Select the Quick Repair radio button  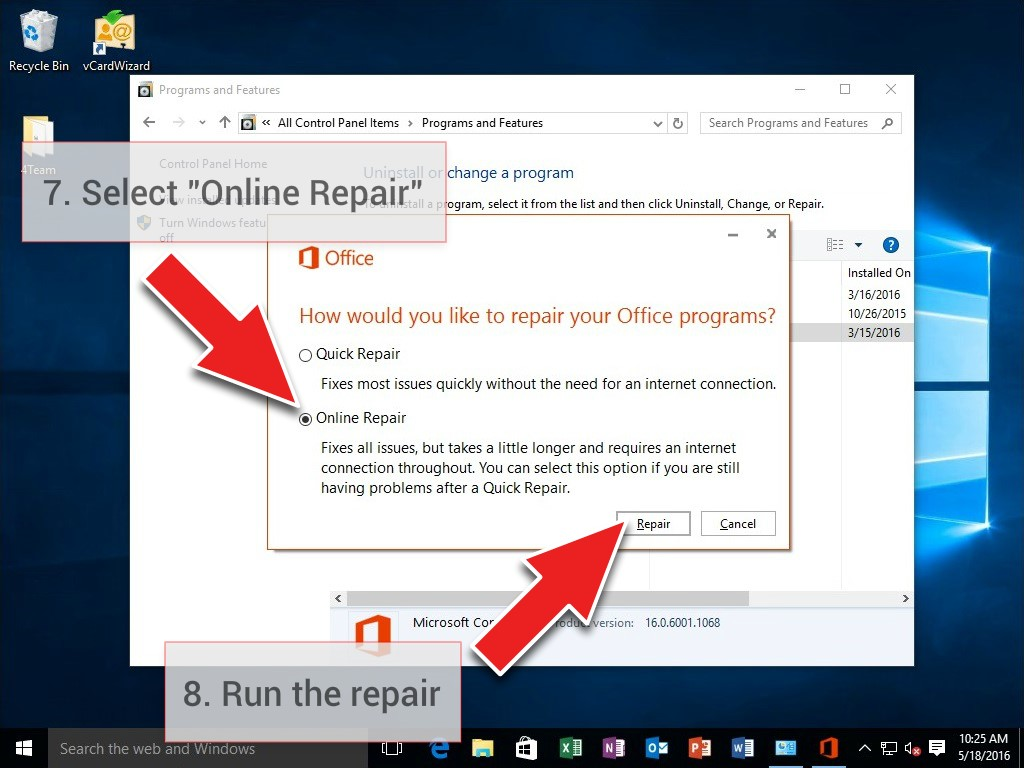point(306,355)
